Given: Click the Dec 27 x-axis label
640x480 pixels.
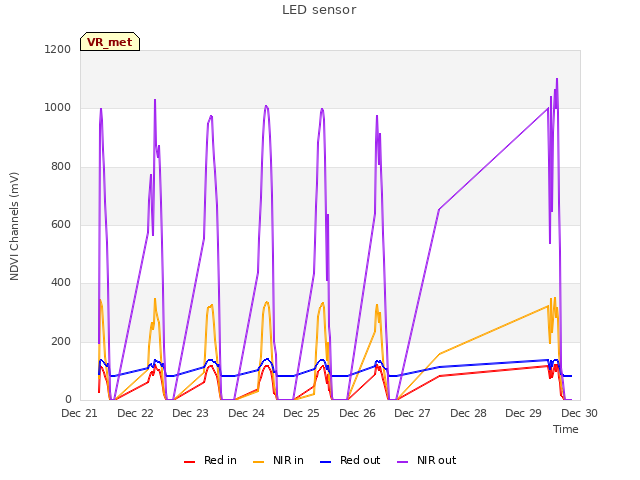Looking at the screenshot, I should tap(413, 413).
